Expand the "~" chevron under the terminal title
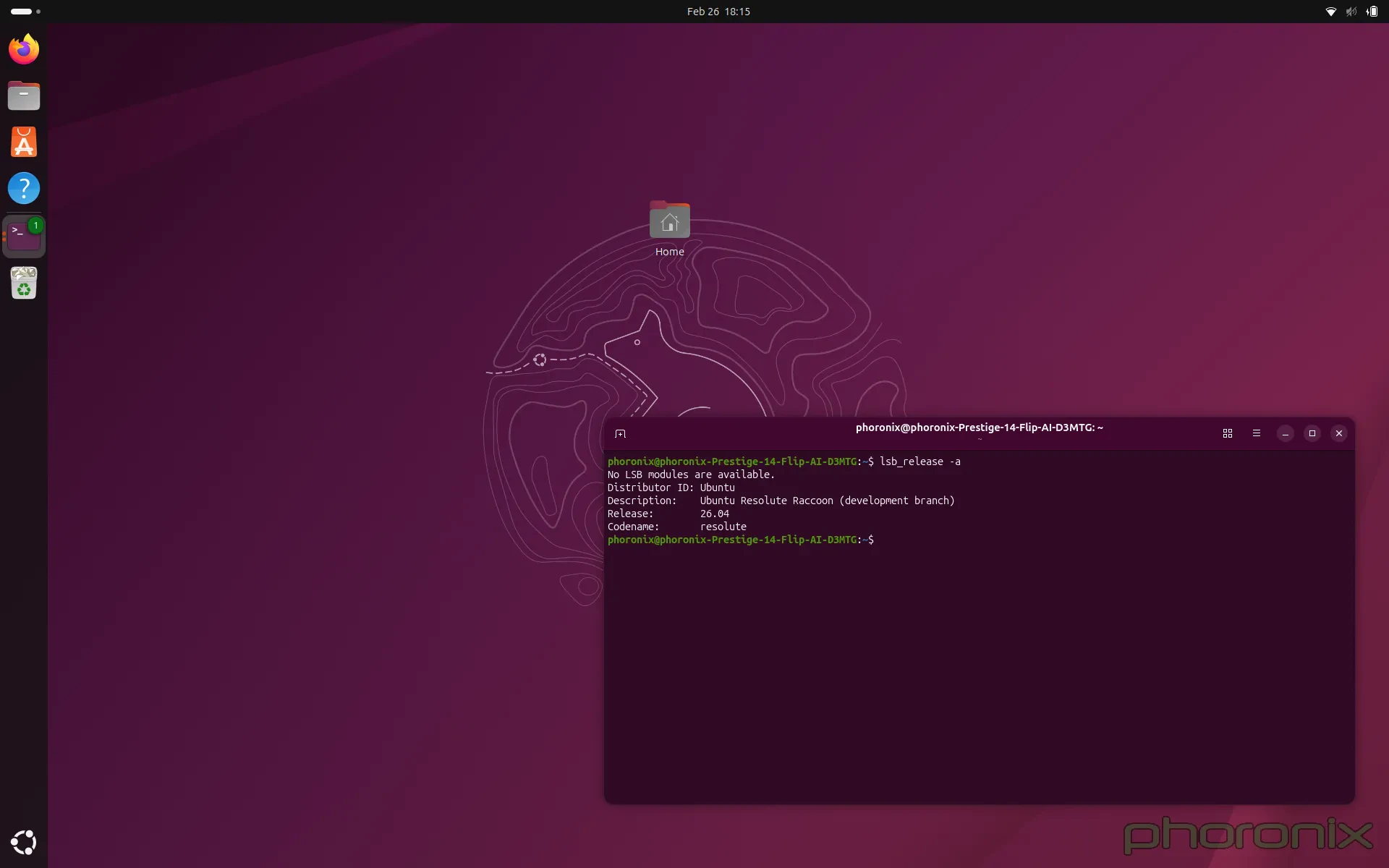The height and width of the screenshot is (868, 1389). [980, 438]
